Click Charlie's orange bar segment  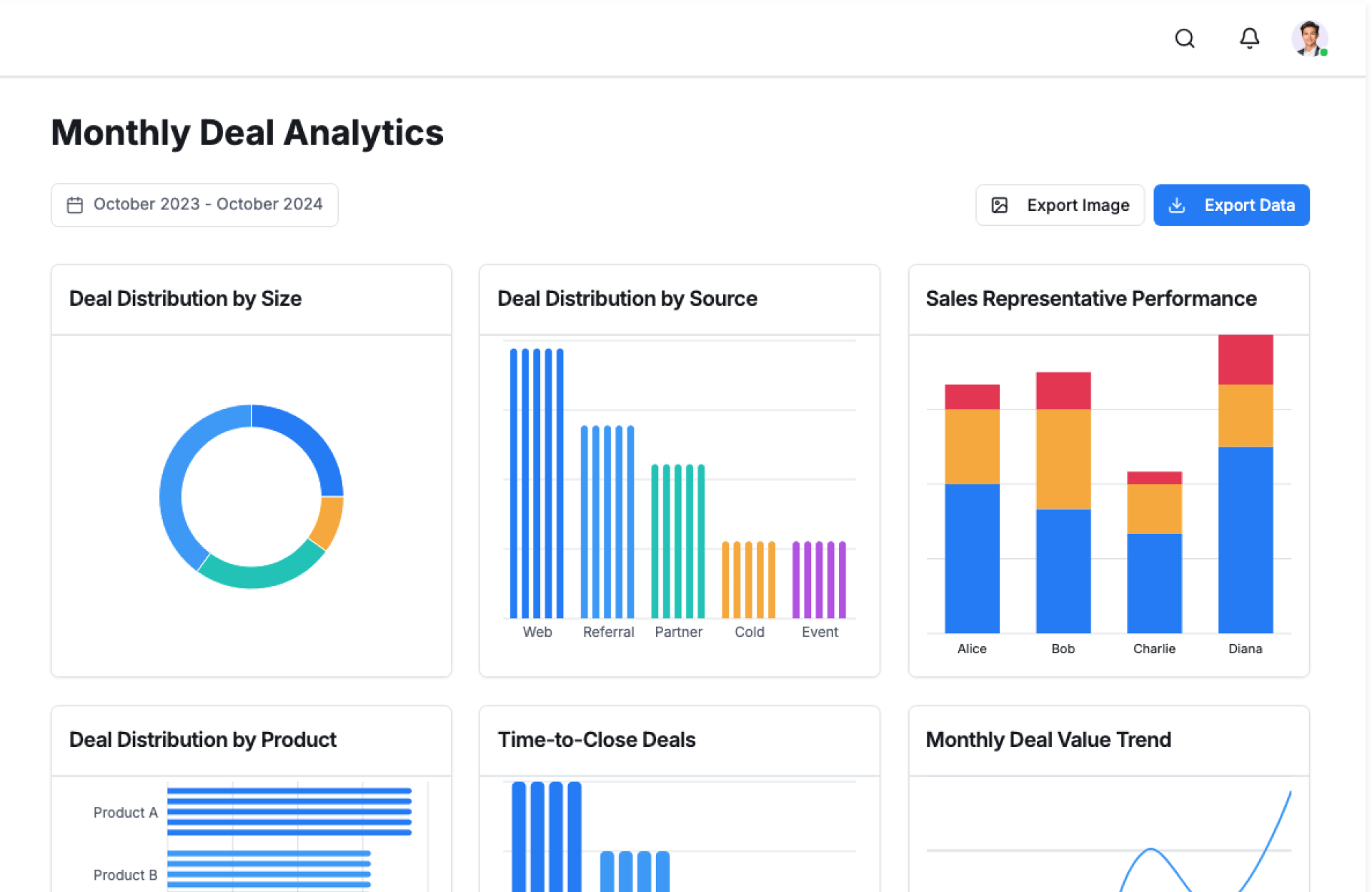(x=1154, y=509)
